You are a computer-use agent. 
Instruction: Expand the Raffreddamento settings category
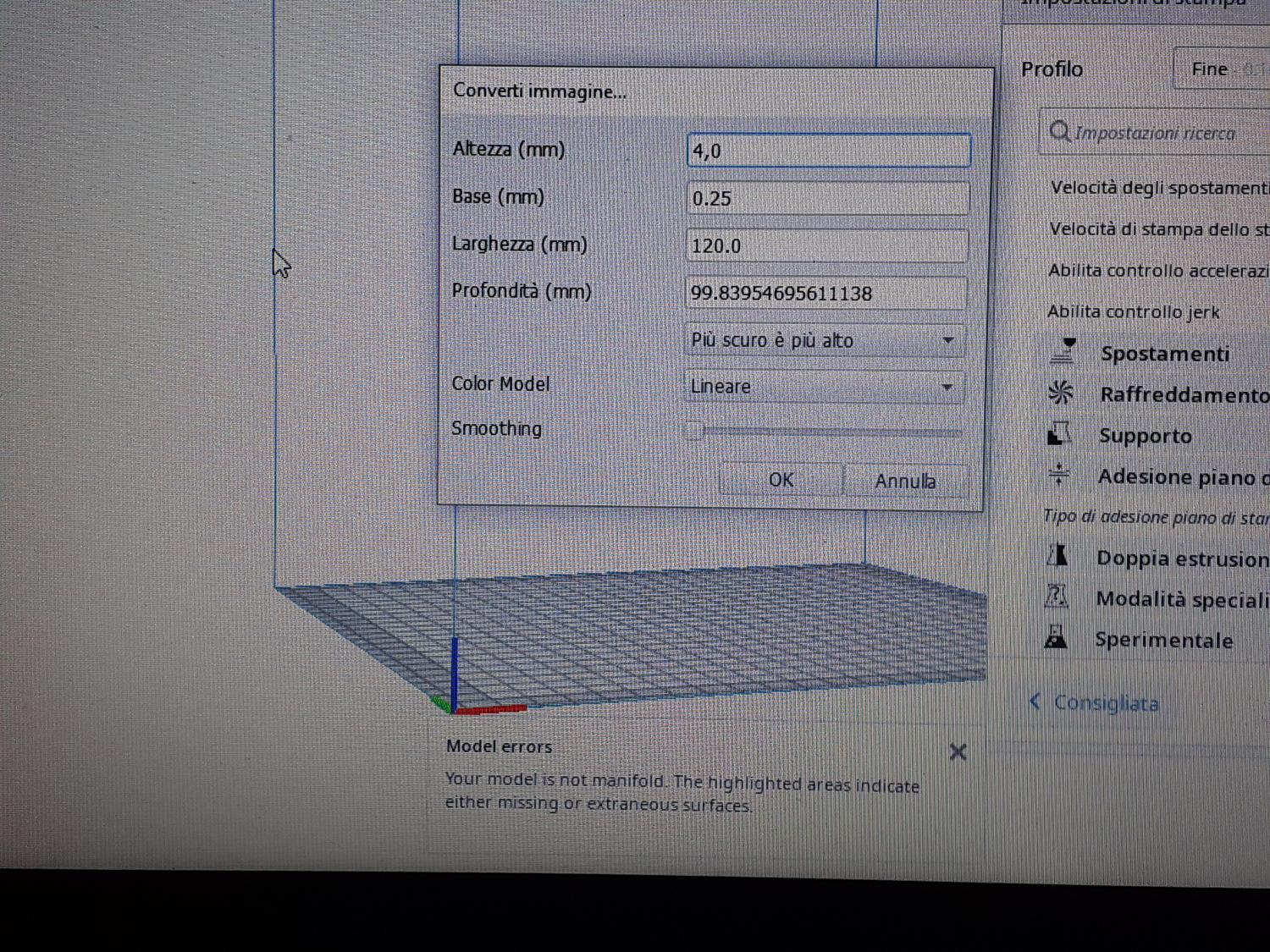pyautogui.click(x=1184, y=394)
